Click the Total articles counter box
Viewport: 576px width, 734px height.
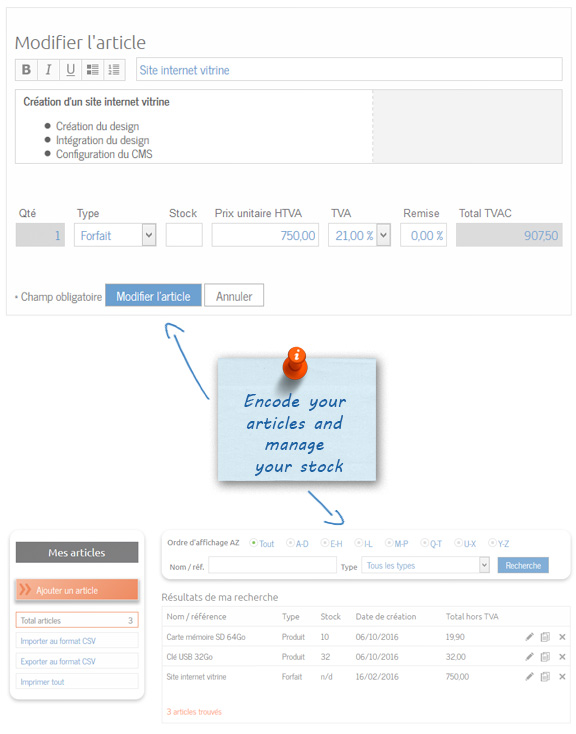point(77,620)
